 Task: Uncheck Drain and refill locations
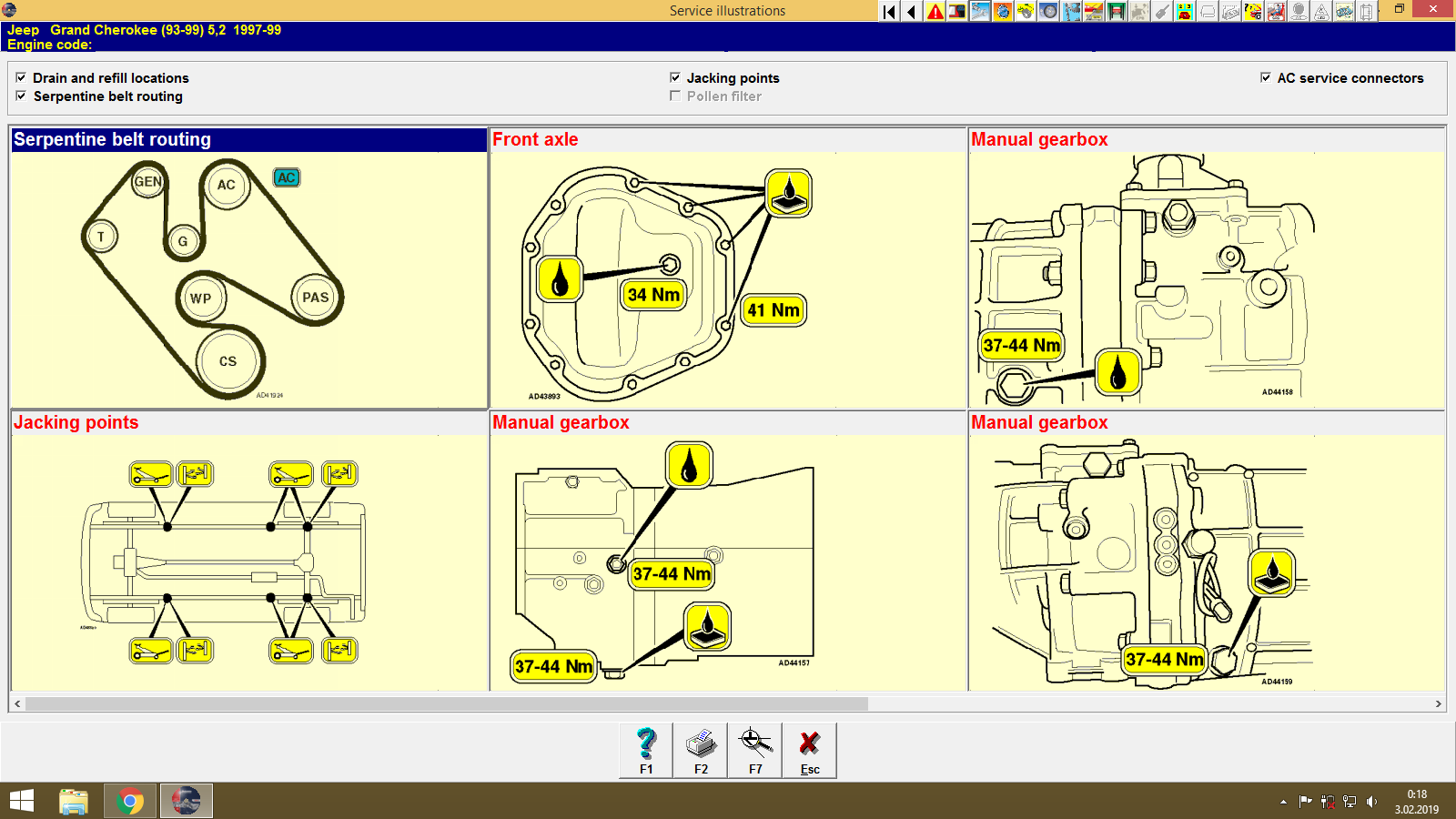pos(21,78)
